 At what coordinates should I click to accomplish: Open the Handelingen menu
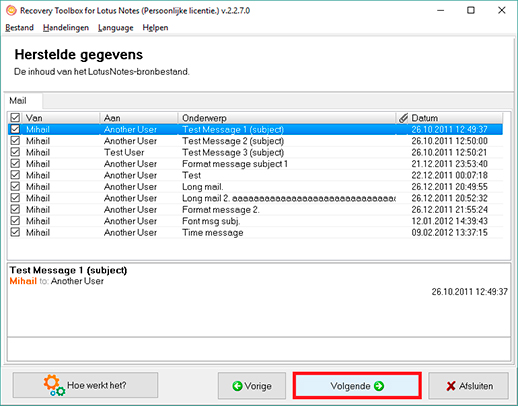click(x=66, y=28)
